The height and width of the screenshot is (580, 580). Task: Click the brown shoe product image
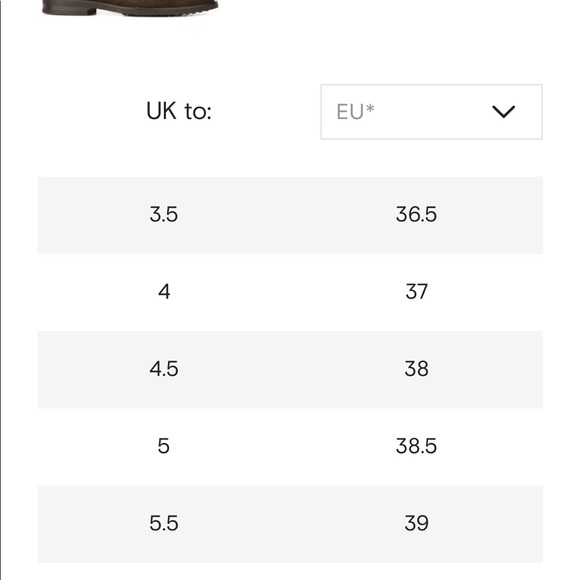(130, 8)
